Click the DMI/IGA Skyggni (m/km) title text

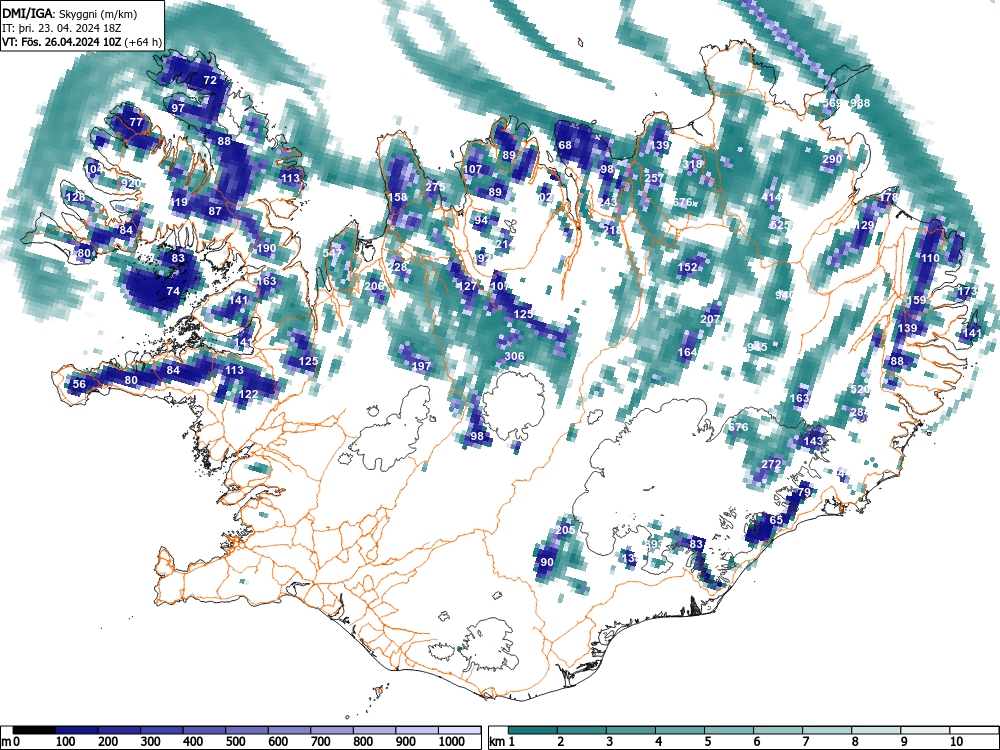click(x=70, y=13)
